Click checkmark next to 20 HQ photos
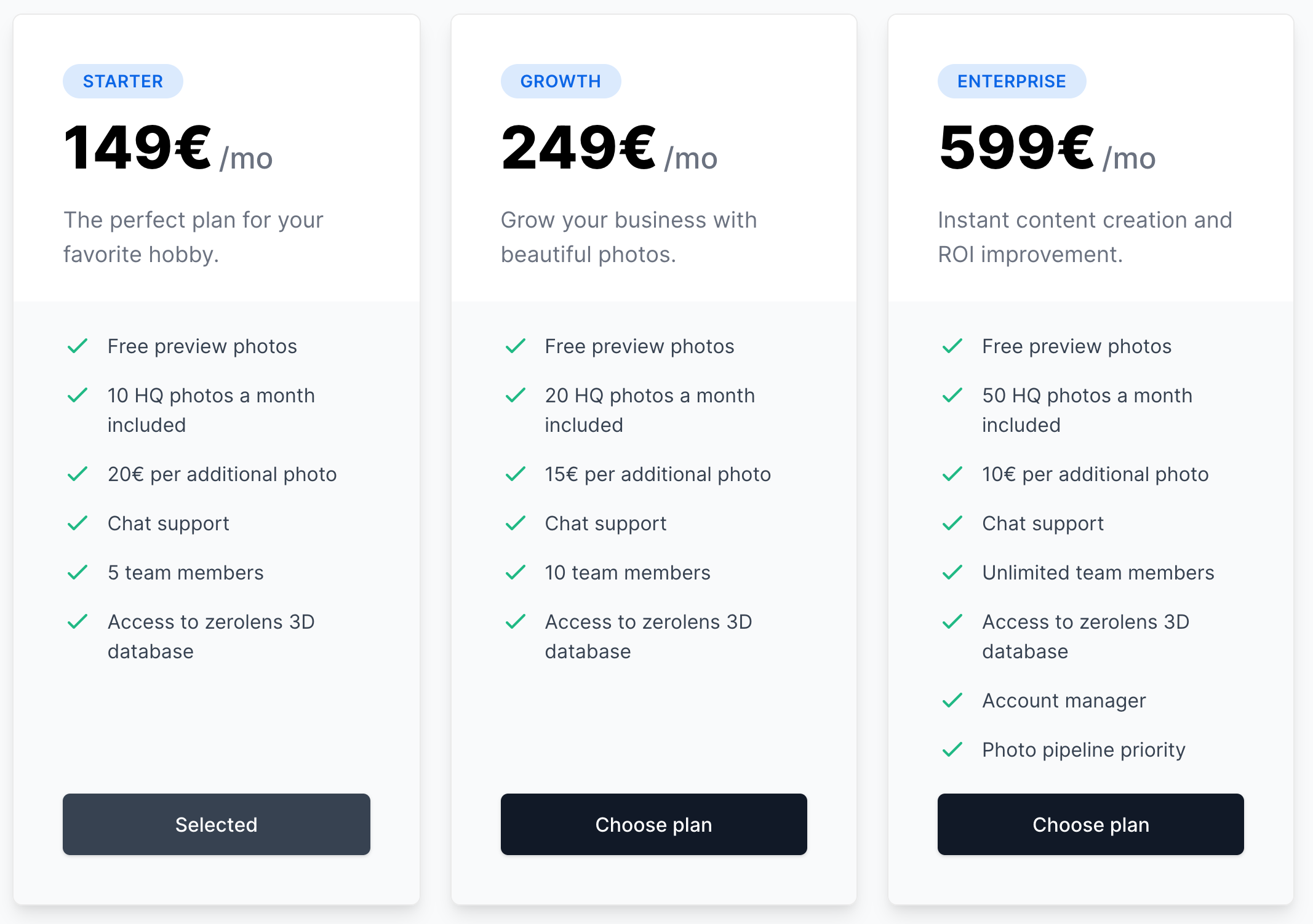This screenshot has height=924, width=1313. click(x=515, y=396)
